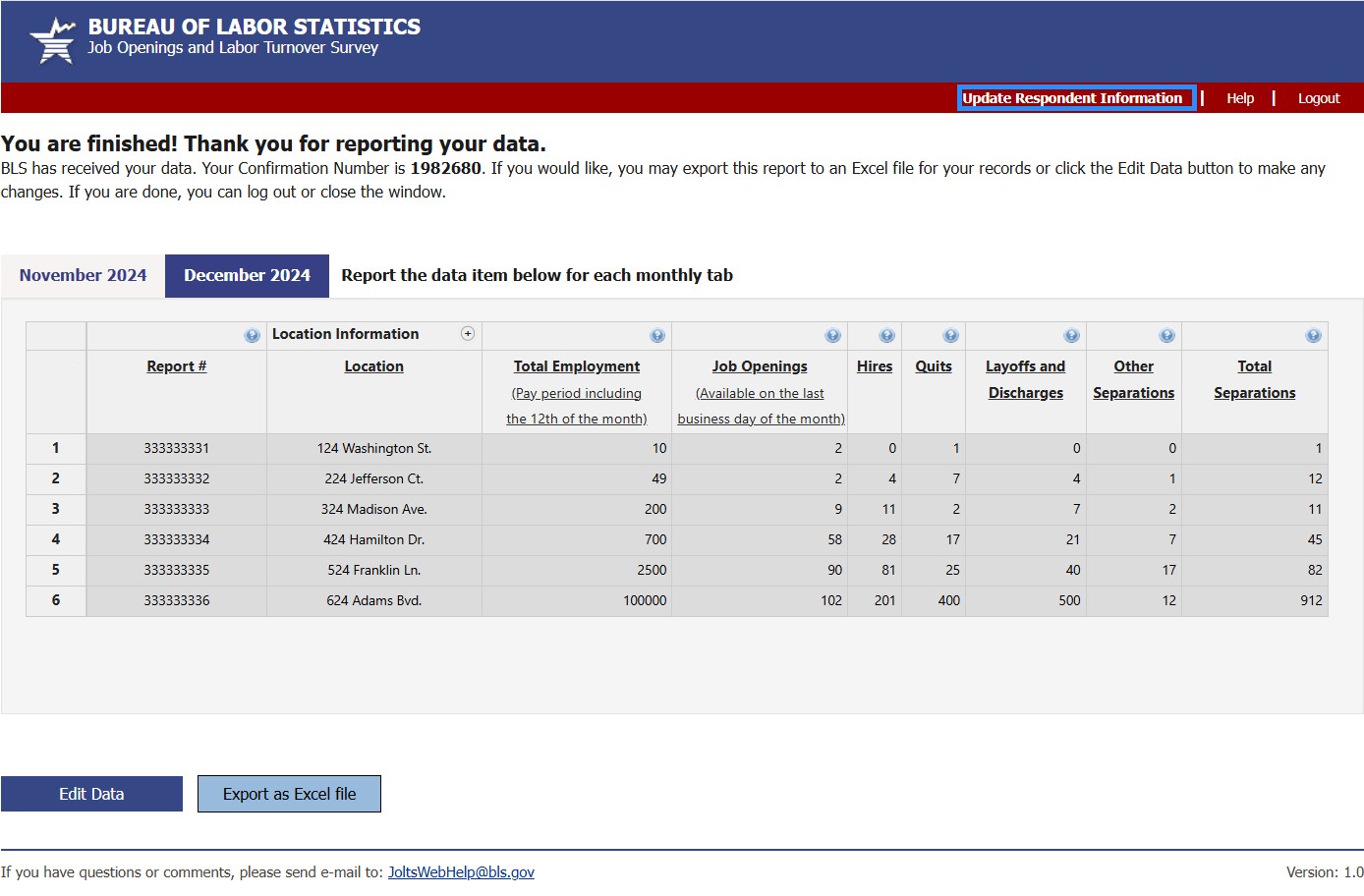This screenshot has height=896, width=1364.
Task: Click help icon above Total Separations
Action: click(1313, 336)
